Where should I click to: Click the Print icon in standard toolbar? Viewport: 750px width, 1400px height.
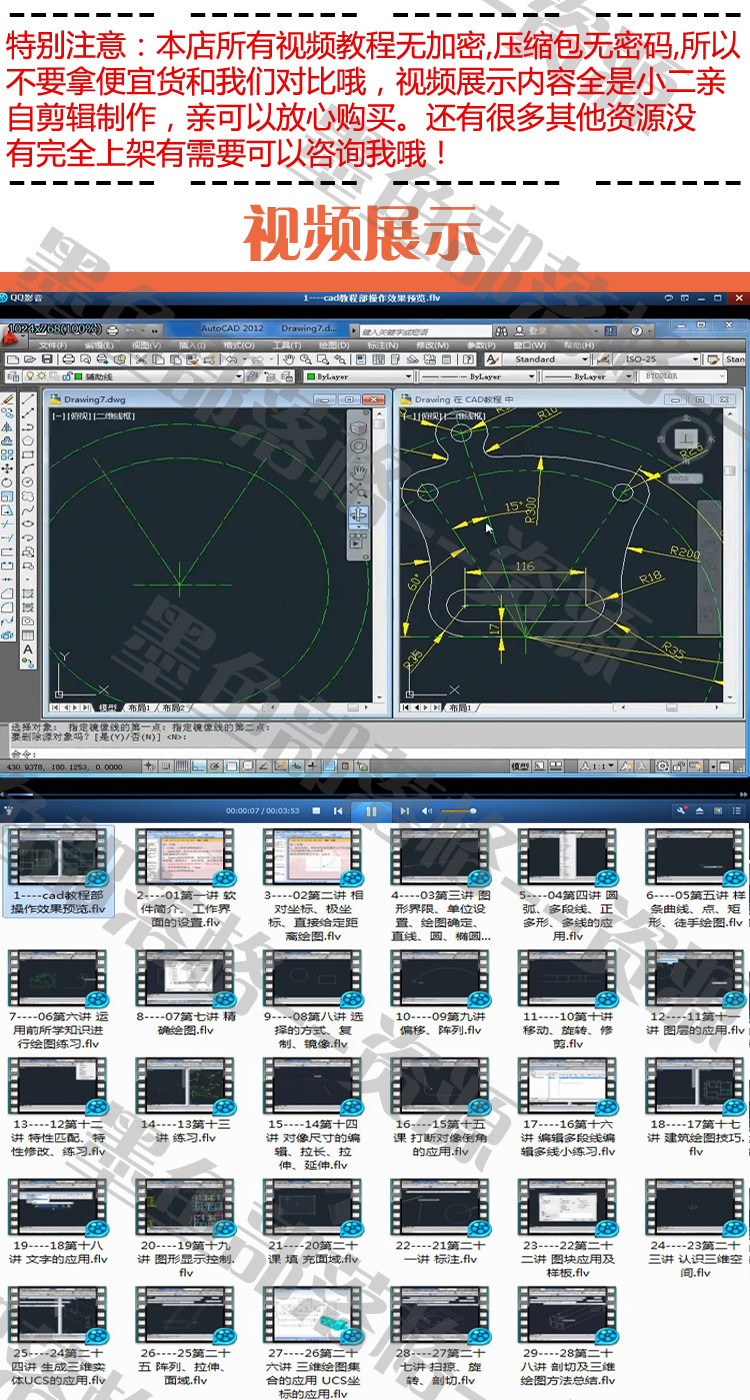coord(68,358)
